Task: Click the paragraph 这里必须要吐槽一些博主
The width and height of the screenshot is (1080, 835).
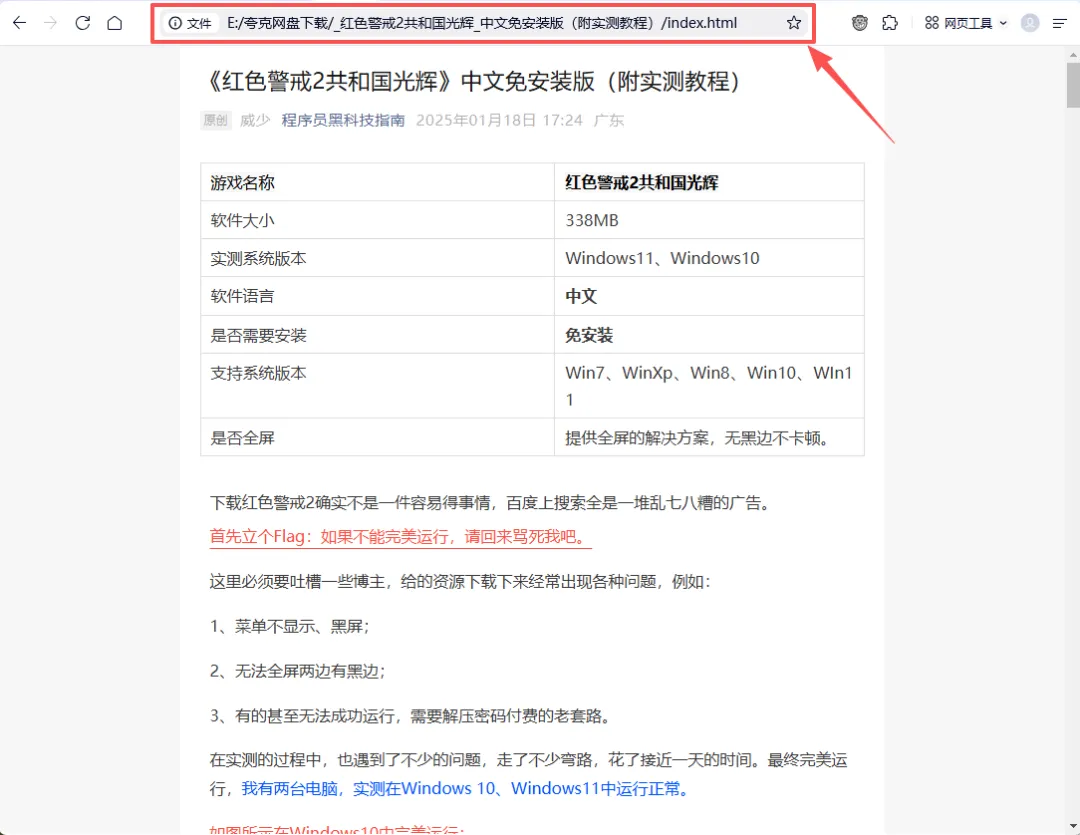Action: [x=459, y=581]
